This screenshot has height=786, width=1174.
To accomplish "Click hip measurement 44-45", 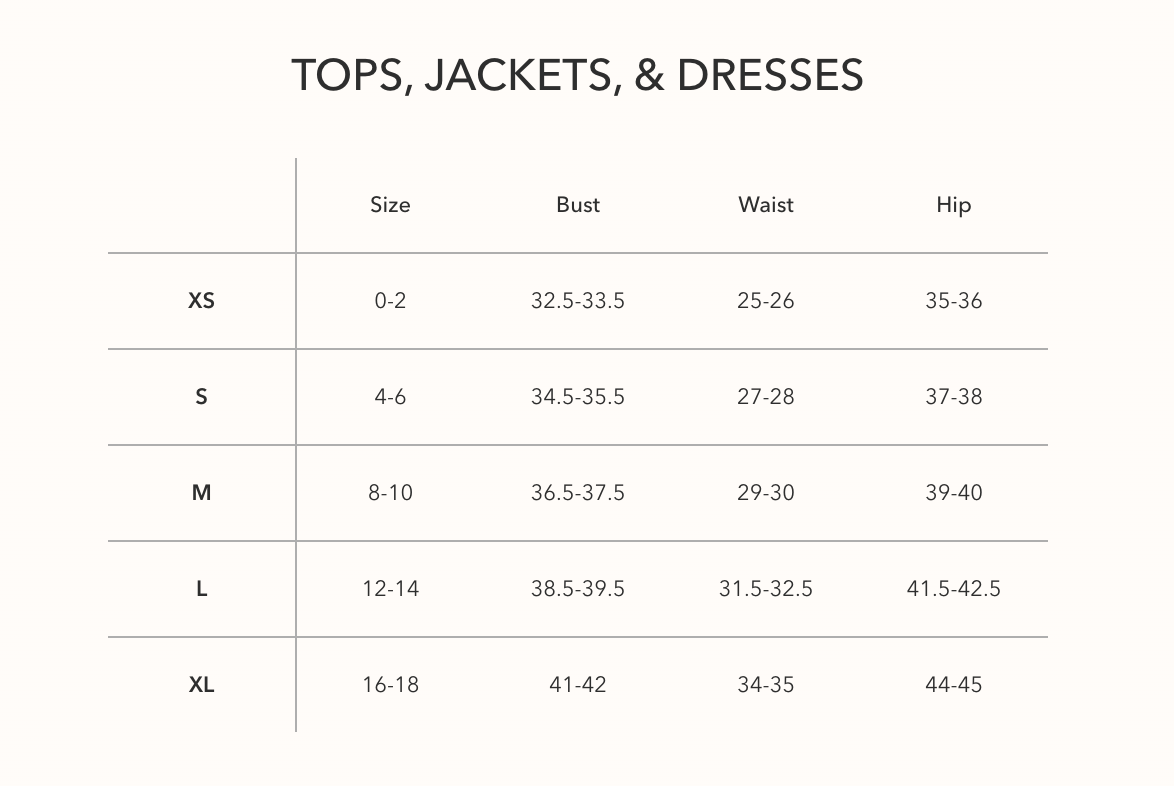I will click(954, 684).
